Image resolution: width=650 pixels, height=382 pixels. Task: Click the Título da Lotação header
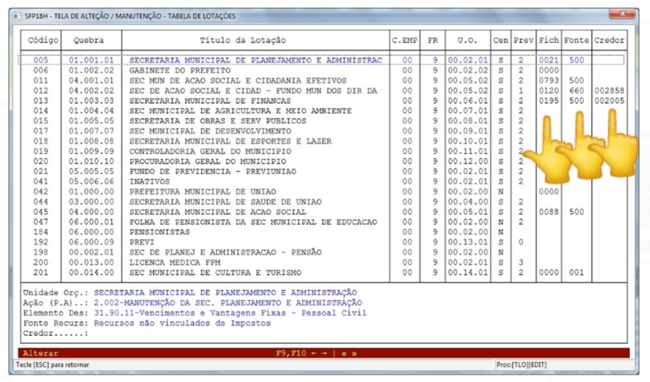click(243, 40)
